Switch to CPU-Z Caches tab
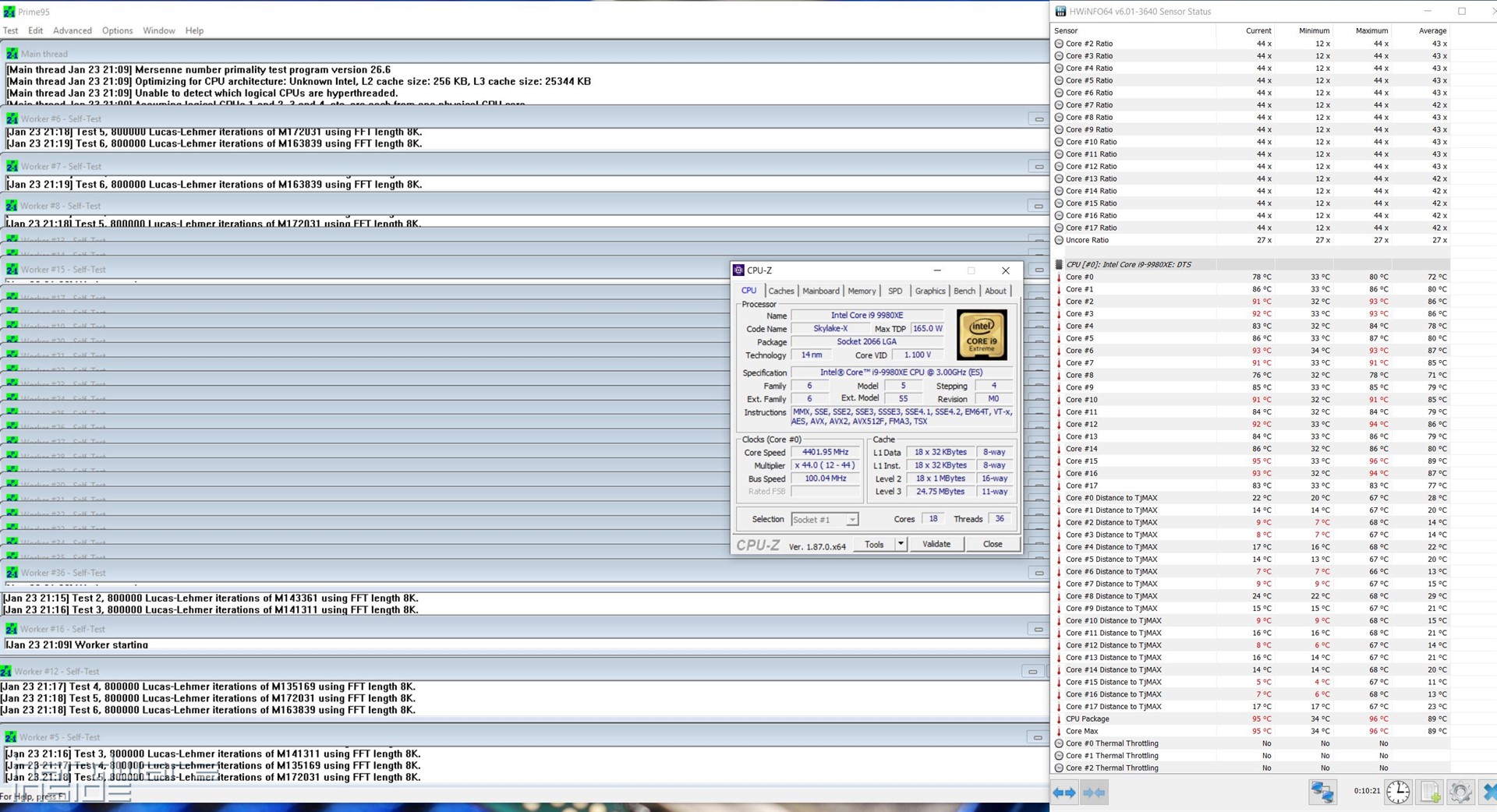The width and height of the screenshot is (1497, 812). coord(781,291)
